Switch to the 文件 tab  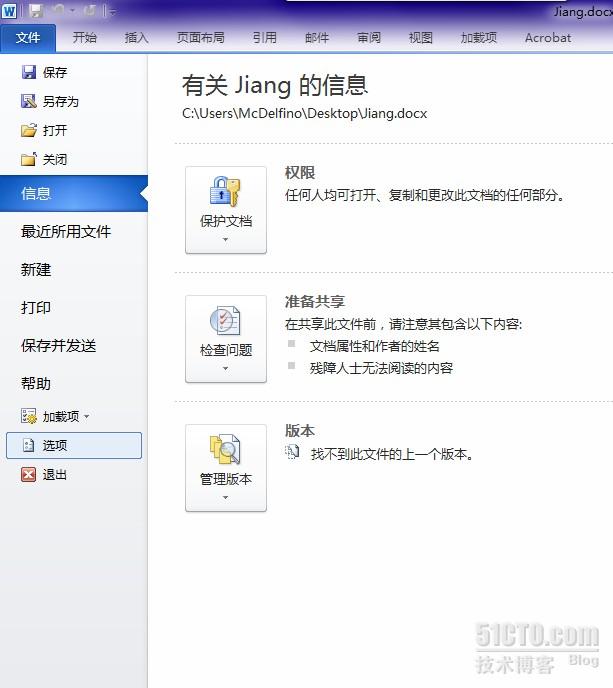click(28, 38)
